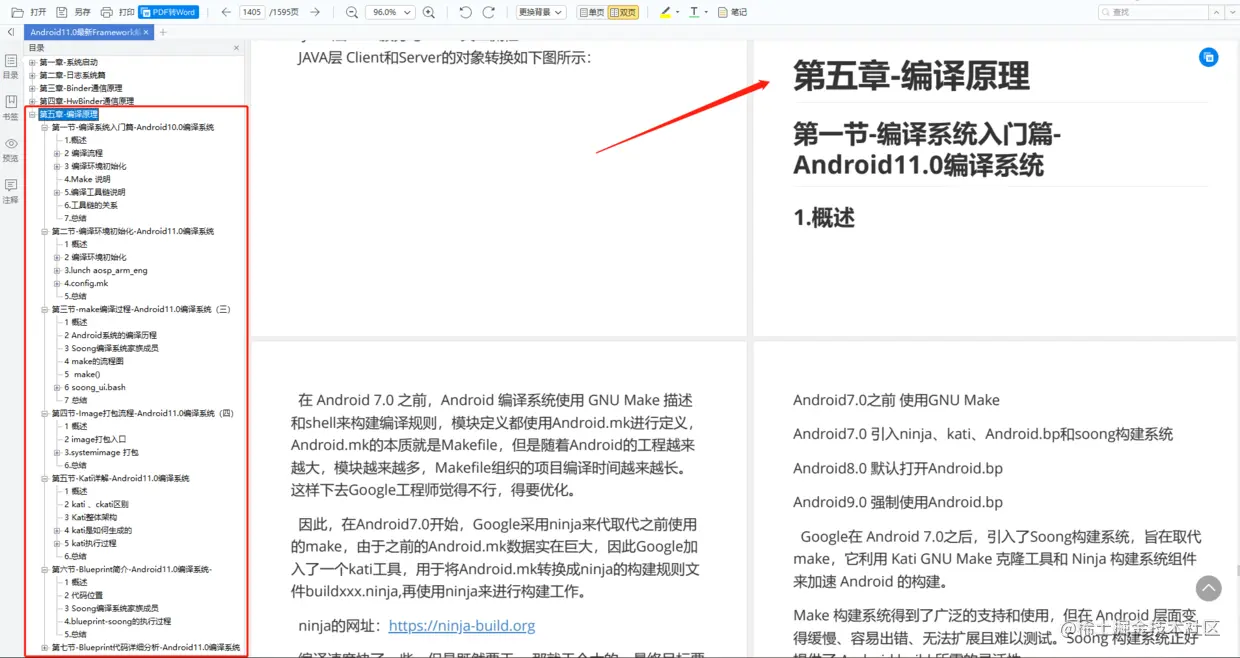Click the 打印 printer icon
Screen dimensions: 1240x658
click(106, 12)
